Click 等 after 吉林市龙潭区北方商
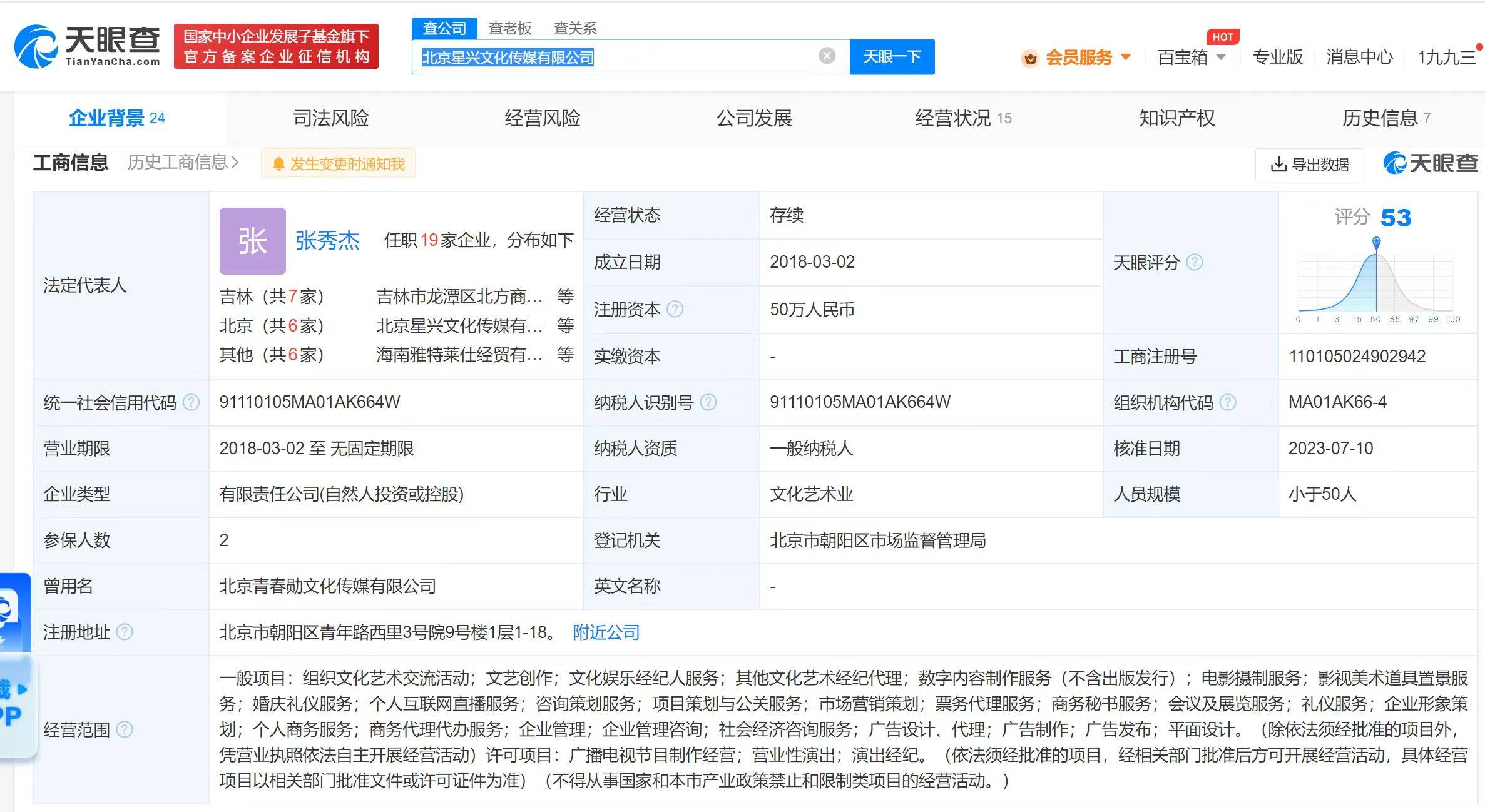The height and width of the screenshot is (812, 1485). [565, 297]
